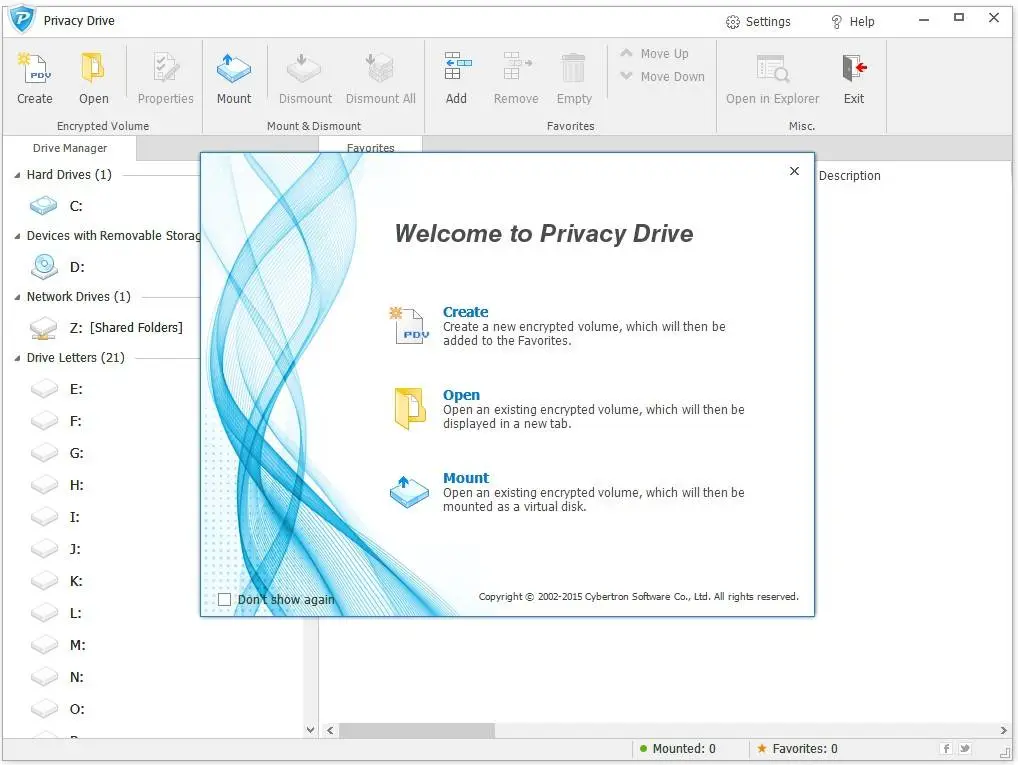Switch to the Favorites tab
The width and height of the screenshot is (1018, 765).
[x=372, y=147]
